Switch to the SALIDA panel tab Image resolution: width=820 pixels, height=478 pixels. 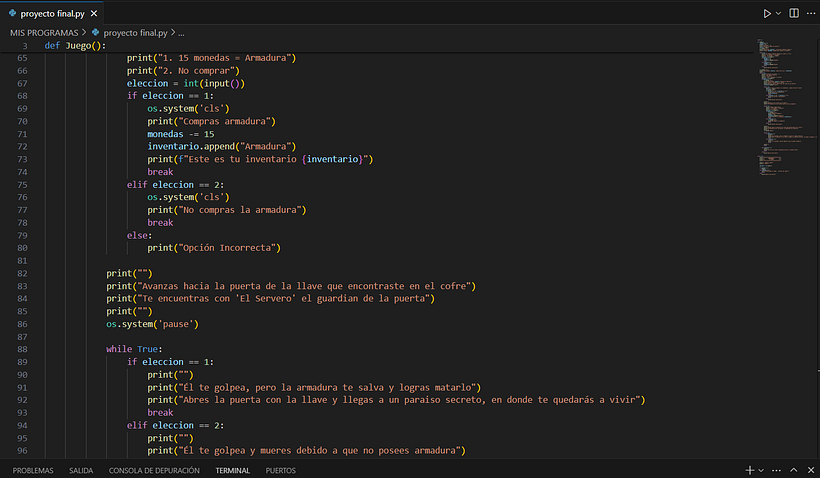(x=81, y=470)
